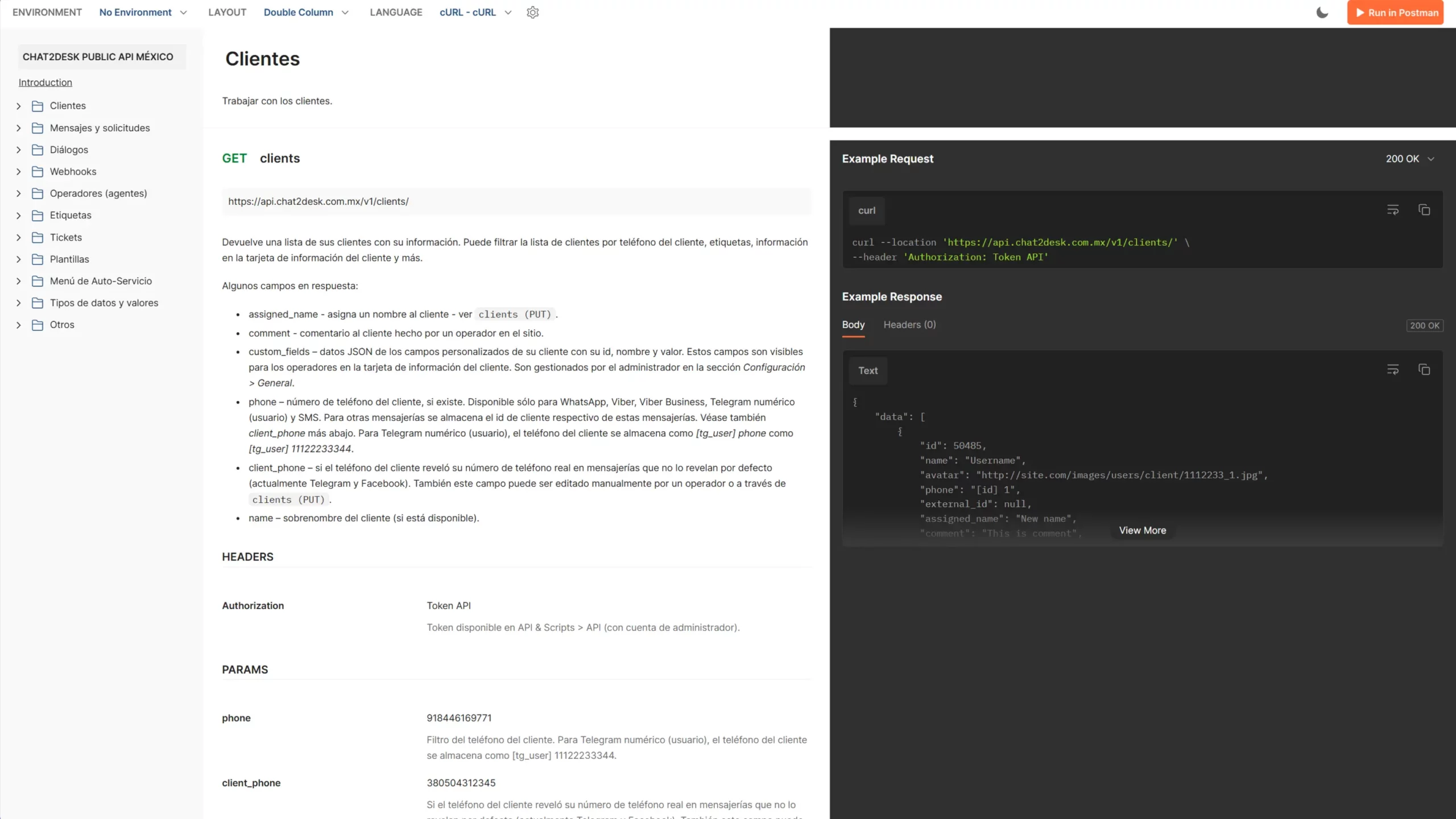The width and height of the screenshot is (1456, 819).
Task: Toggle the curl language chip in Example Request
Action: (866, 210)
